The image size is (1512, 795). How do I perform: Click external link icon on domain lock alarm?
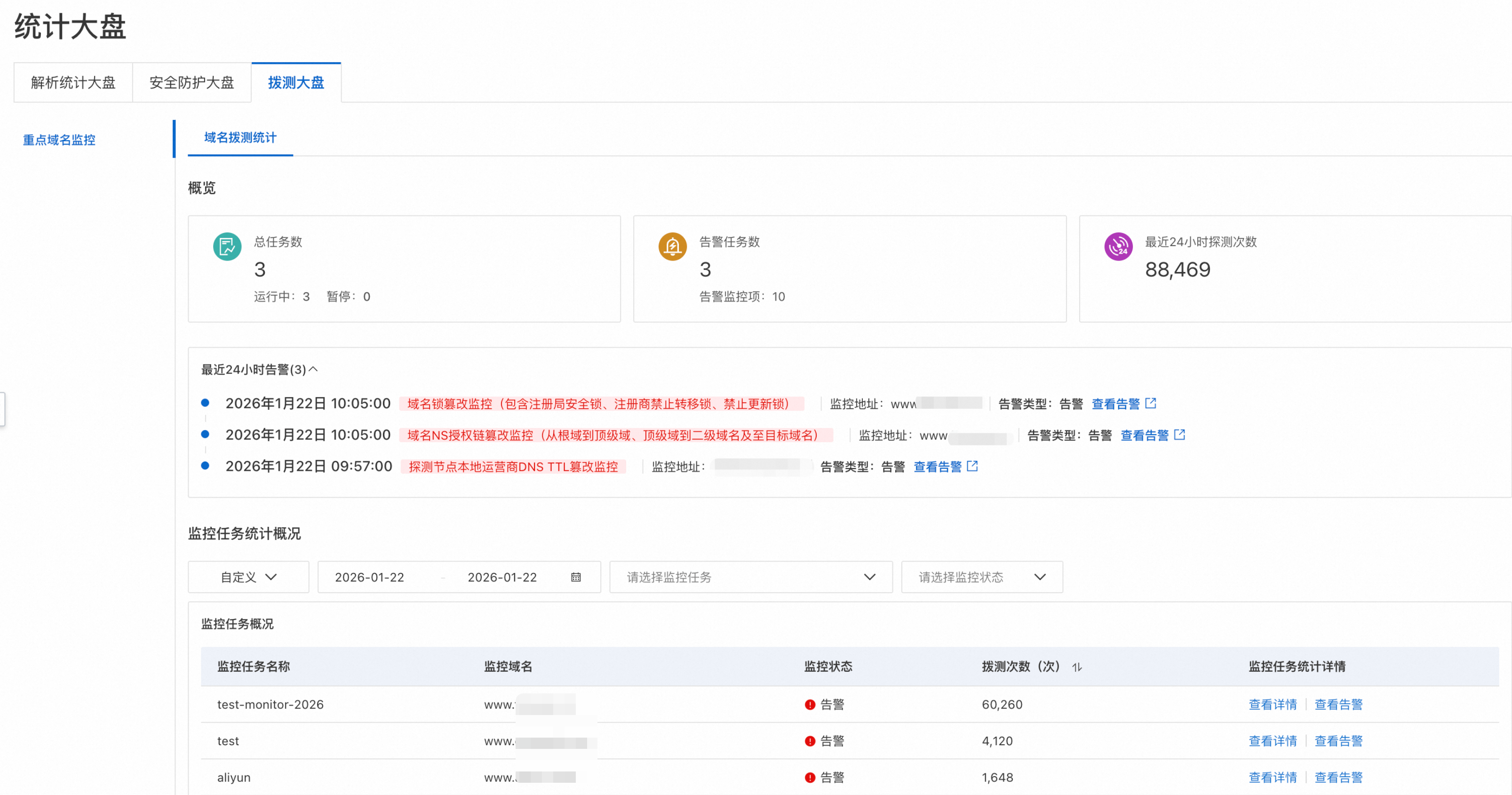1150,404
